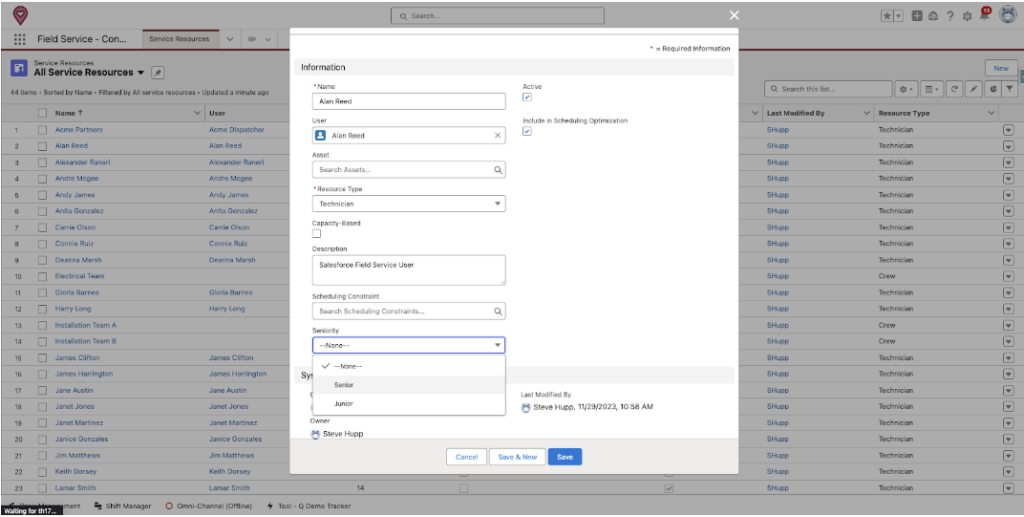The width and height of the screenshot is (1024, 517).
Task: Open the display-as table dropdown
Action: [932, 89]
